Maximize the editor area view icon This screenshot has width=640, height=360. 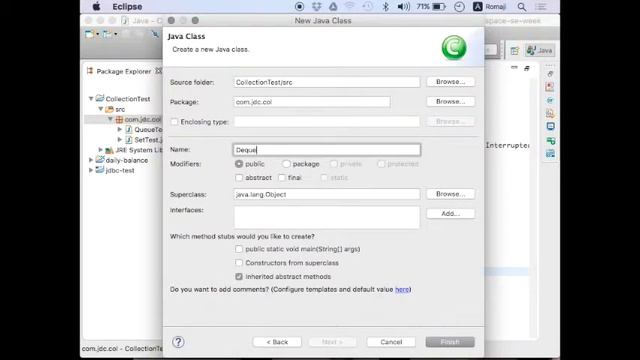pos(527,68)
